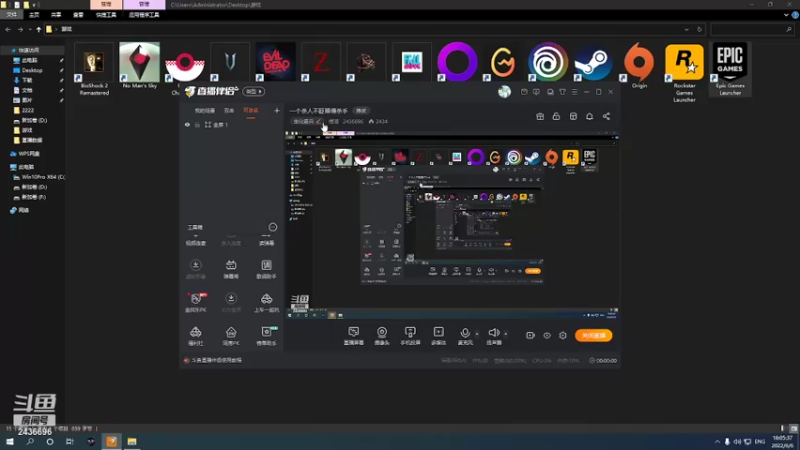
Task: Select the 2222 folder in navigation pane
Action: tap(28, 110)
